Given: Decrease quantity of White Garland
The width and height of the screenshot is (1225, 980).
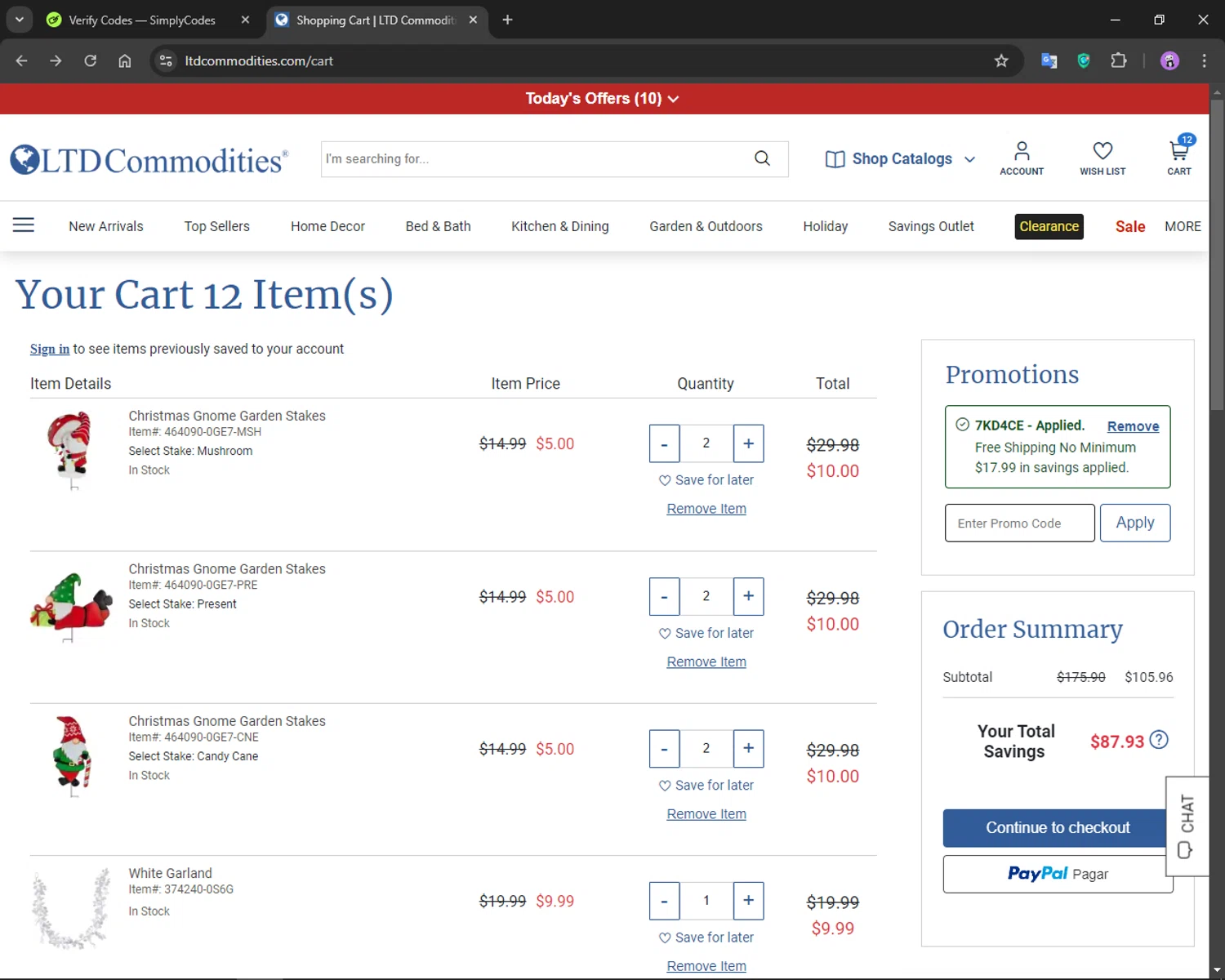Looking at the screenshot, I should click(x=664, y=901).
